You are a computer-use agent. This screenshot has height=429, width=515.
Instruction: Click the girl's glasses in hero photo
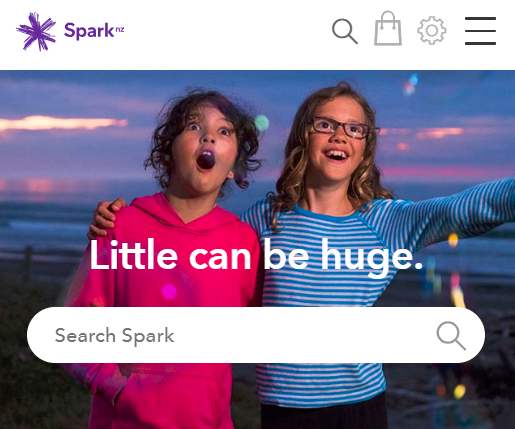pyautogui.click(x=342, y=127)
